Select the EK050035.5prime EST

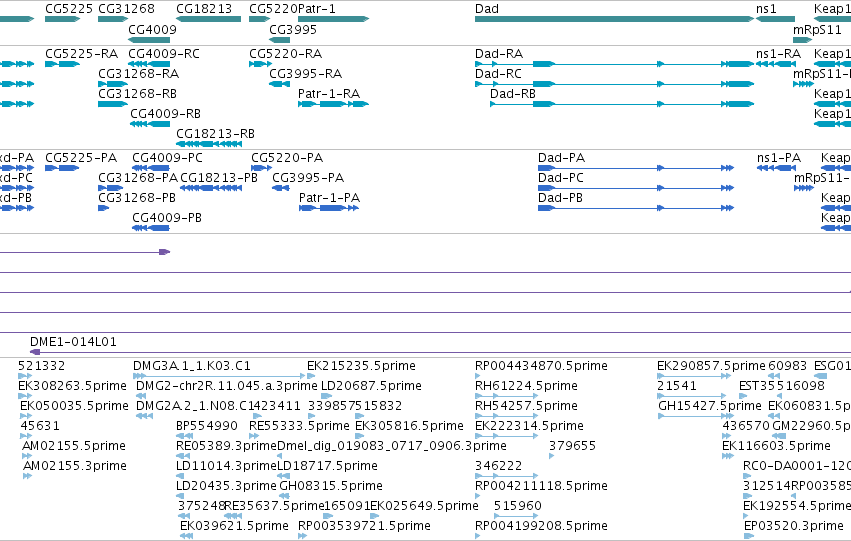[x=27, y=416]
